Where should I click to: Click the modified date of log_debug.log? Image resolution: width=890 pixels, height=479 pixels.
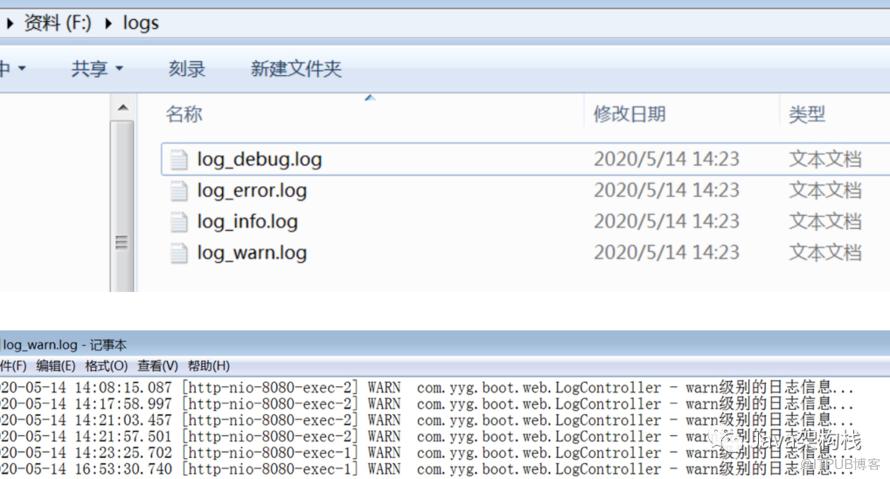click(x=666, y=159)
